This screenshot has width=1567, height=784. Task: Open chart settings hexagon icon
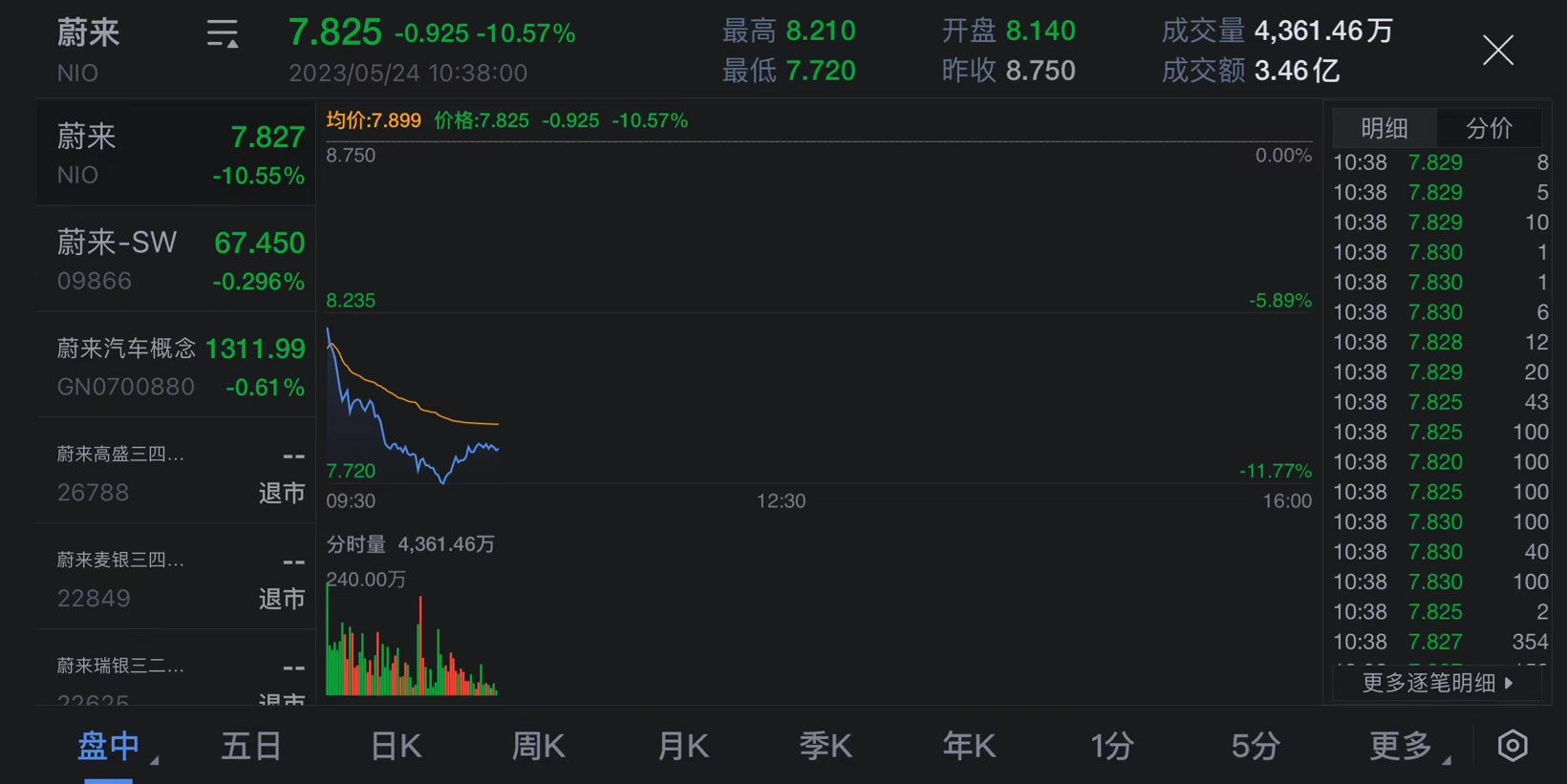1513,746
